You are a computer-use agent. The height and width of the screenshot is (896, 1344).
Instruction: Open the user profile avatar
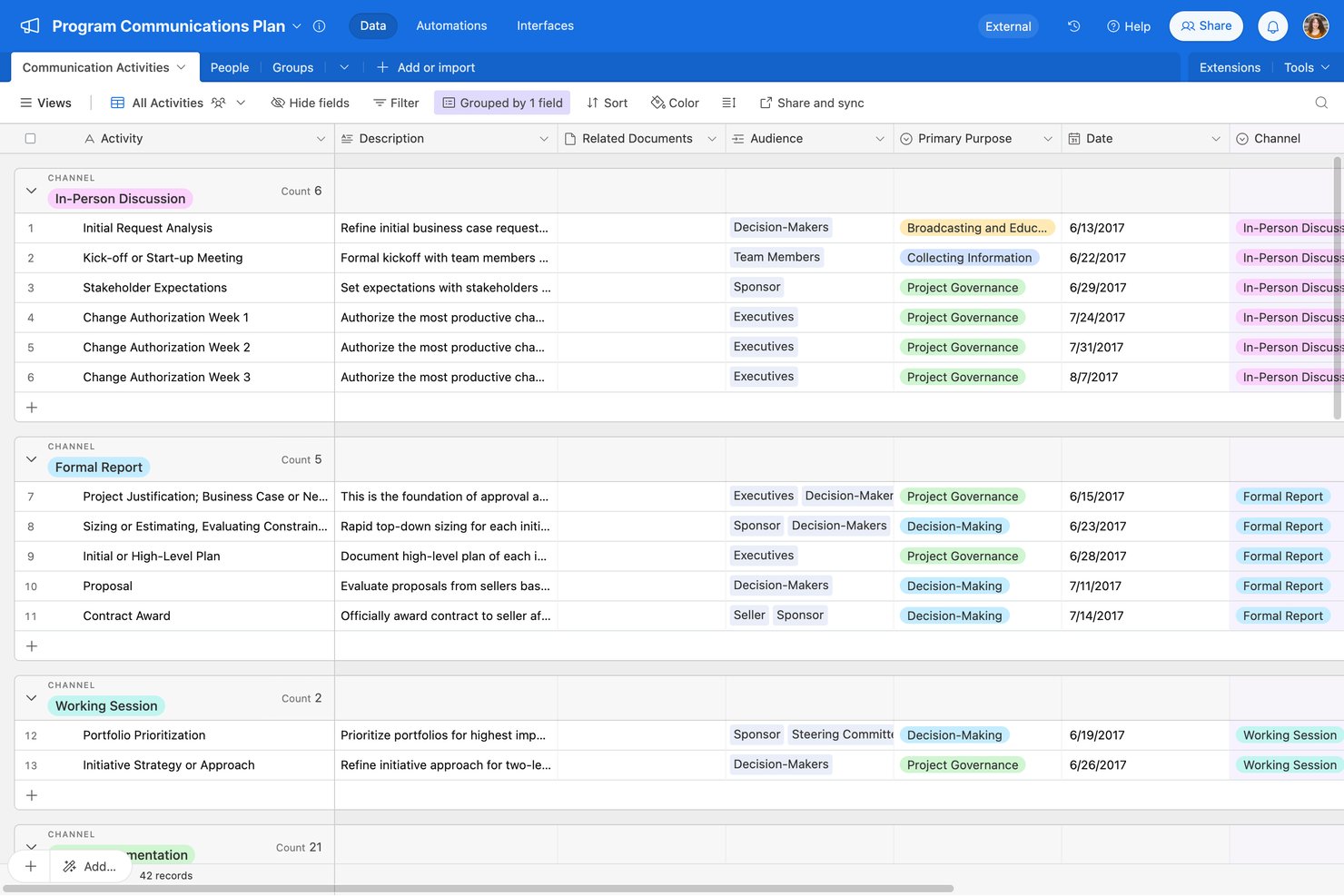click(1316, 26)
